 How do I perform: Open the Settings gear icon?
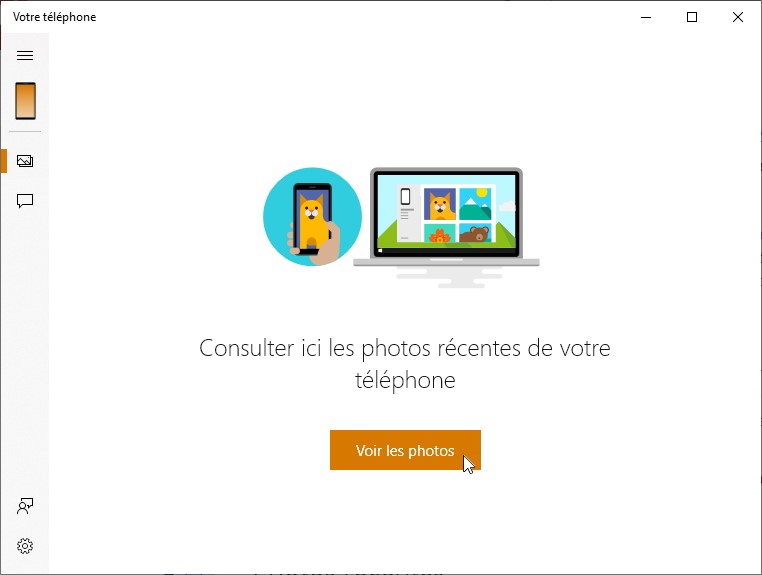point(25,546)
